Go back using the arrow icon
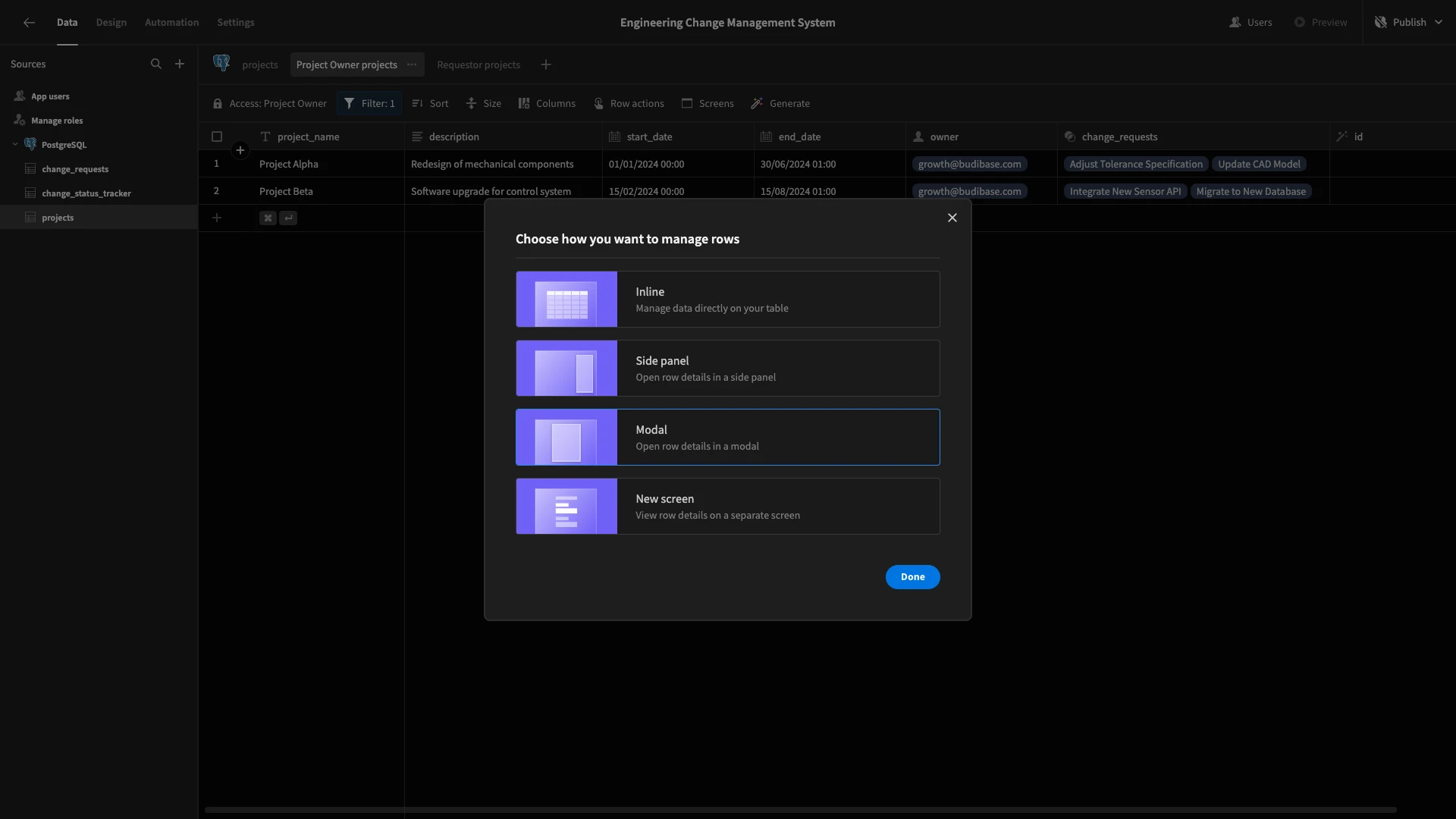This screenshot has width=1456, height=819. tap(29, 23)
